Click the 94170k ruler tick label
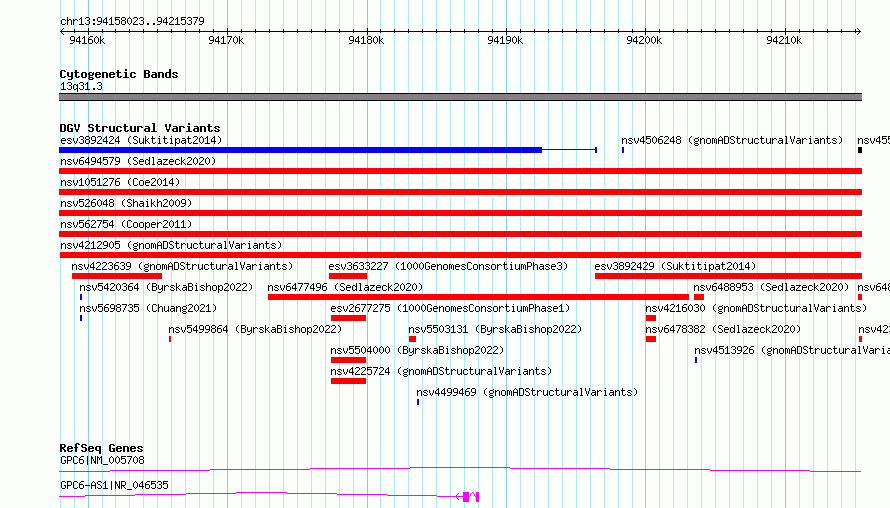This screenshot has height=508, width=890. tap(226, 40)
